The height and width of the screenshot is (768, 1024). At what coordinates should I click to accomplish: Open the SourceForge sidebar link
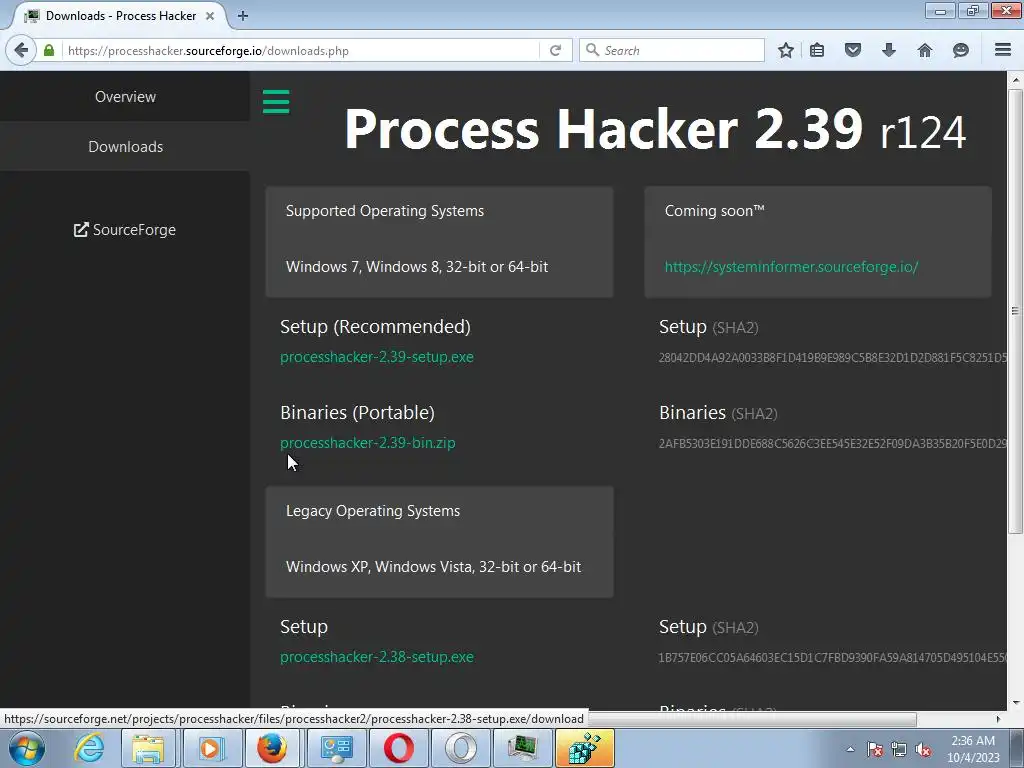point(125,230)
